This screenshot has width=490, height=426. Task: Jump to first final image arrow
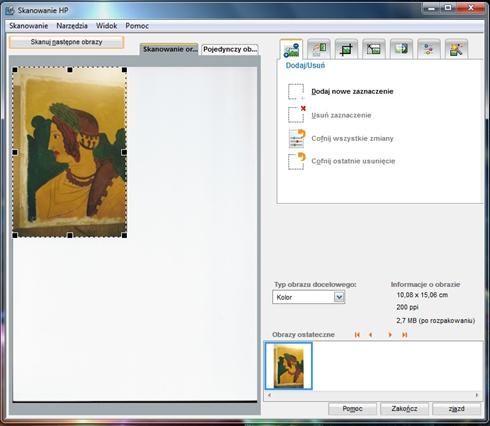(357, 335)
